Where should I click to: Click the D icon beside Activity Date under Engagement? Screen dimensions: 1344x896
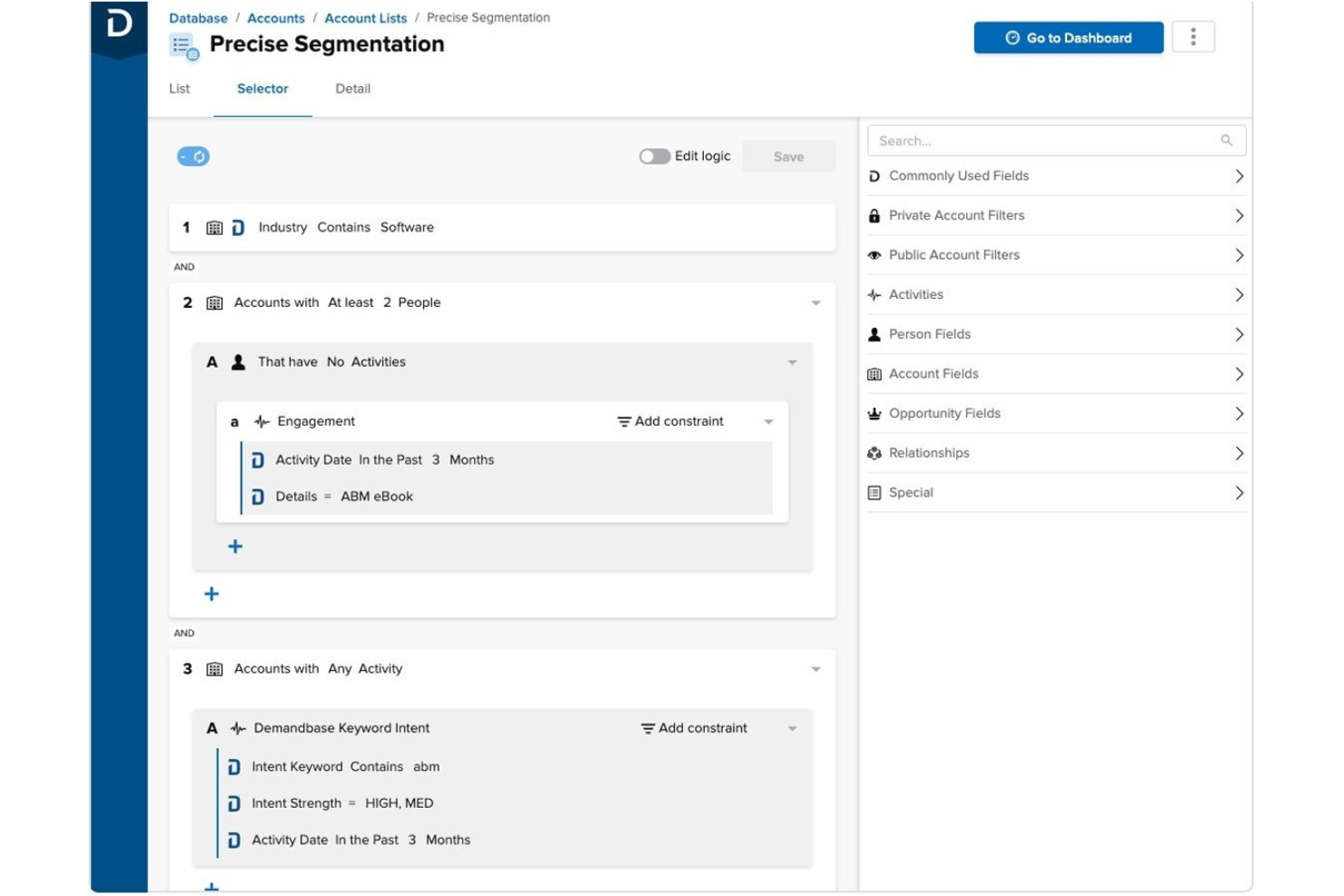tap(258, 460)
